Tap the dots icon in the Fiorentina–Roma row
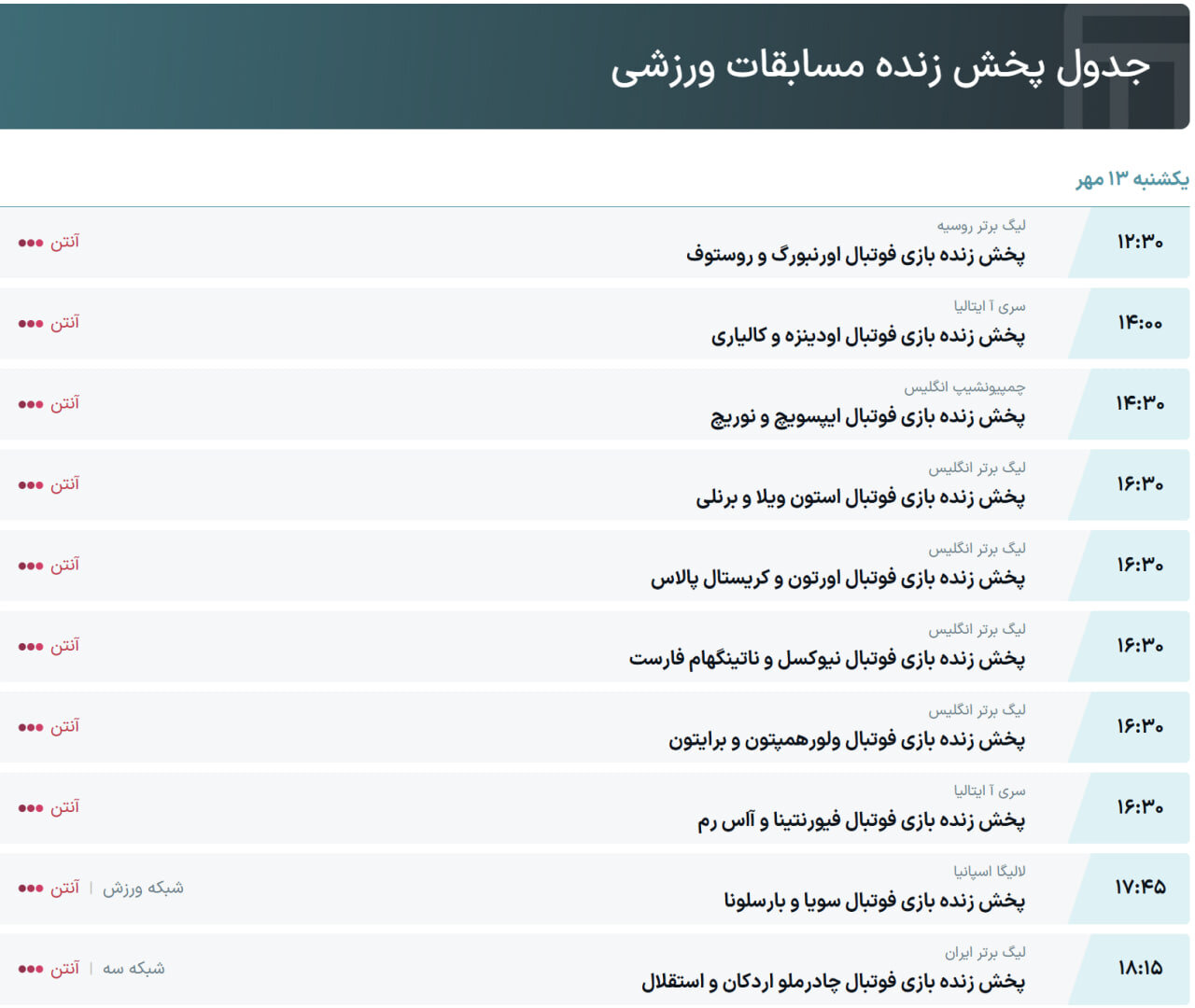 tap(31, 808)
